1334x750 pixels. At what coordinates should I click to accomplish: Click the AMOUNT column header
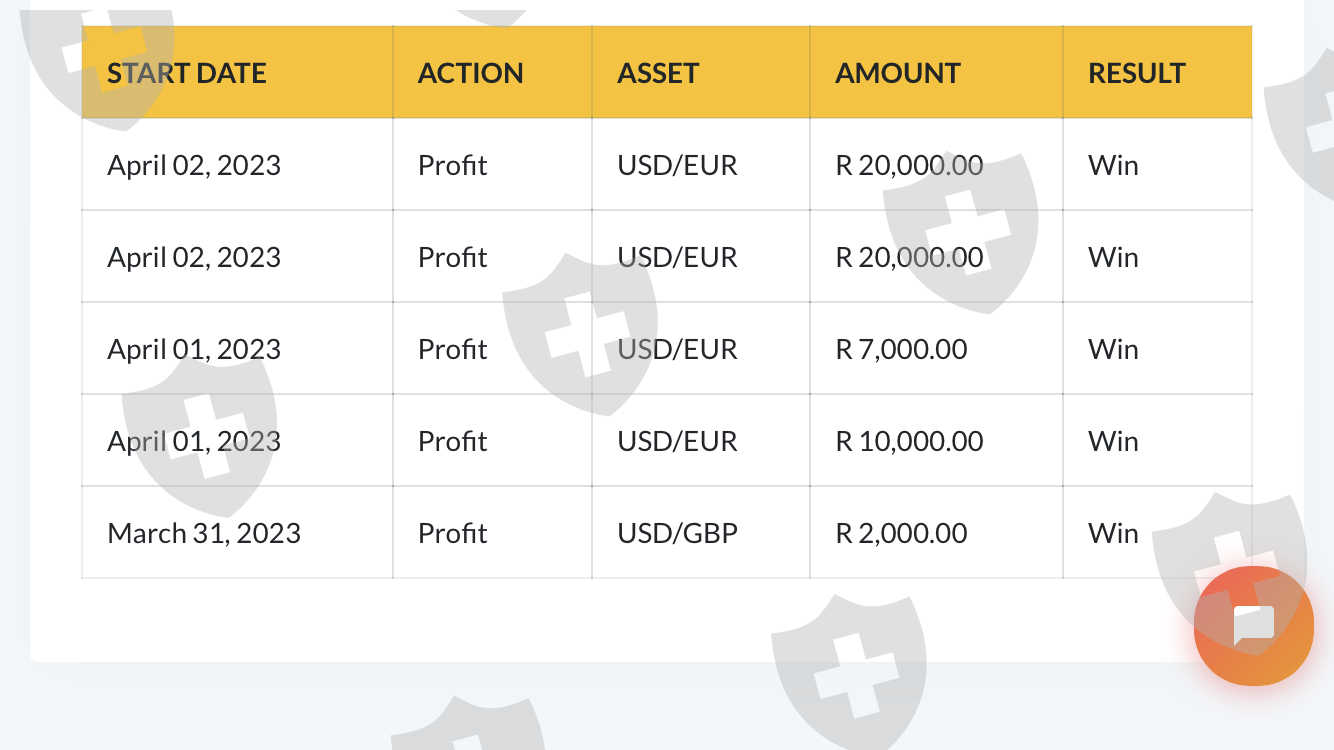click(898, 73)
